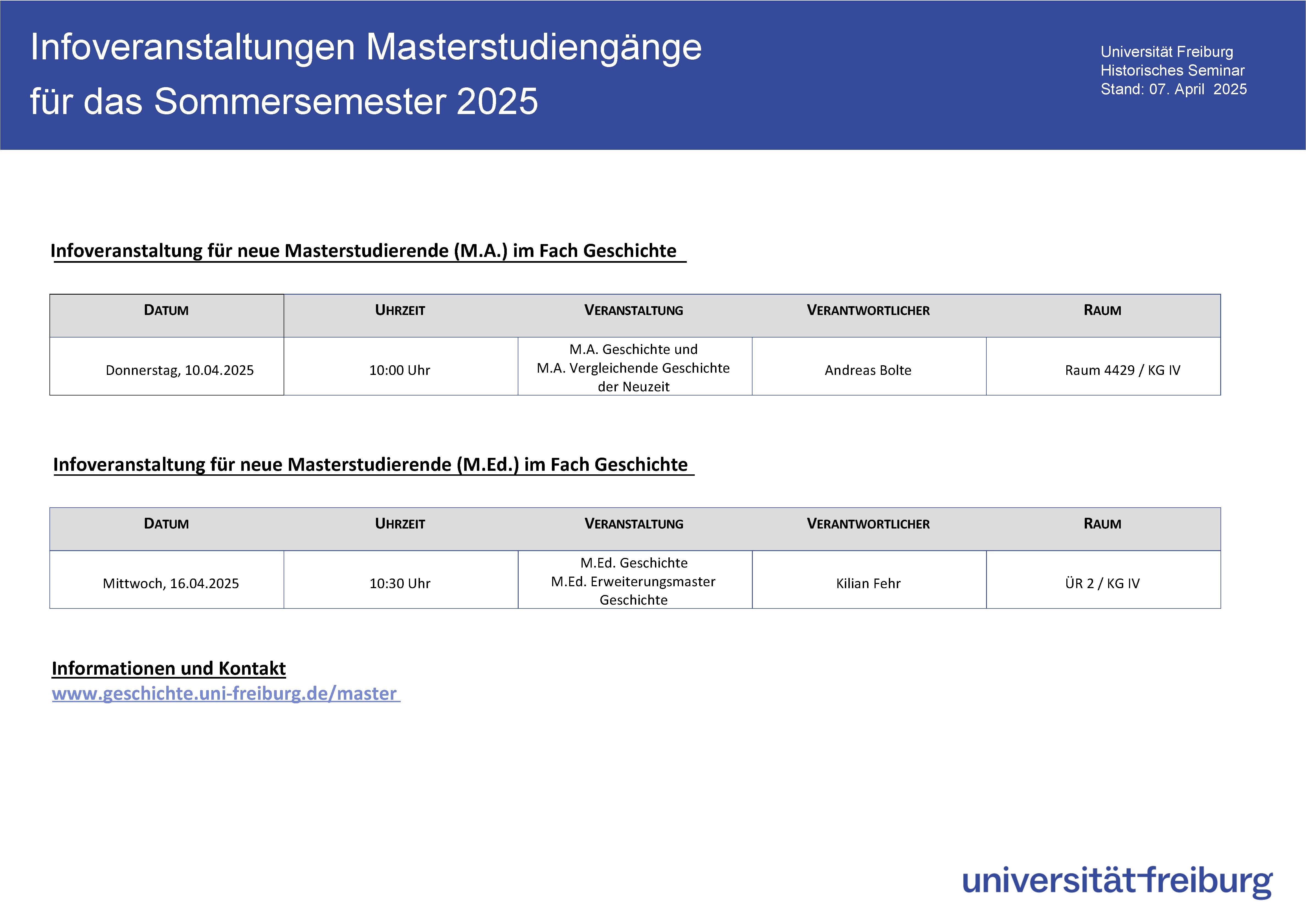Click the date 'Stand: 07. April 2025'
The width and height of the screenshot is (1306, 924).
coord(1174,89)
